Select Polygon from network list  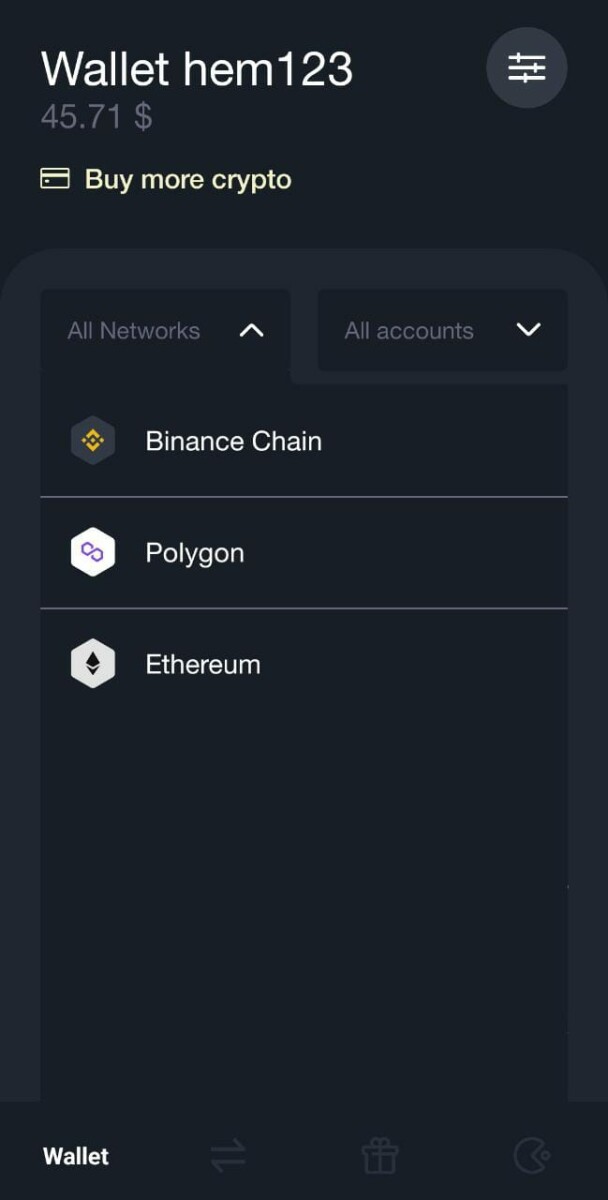pos(304,553)
